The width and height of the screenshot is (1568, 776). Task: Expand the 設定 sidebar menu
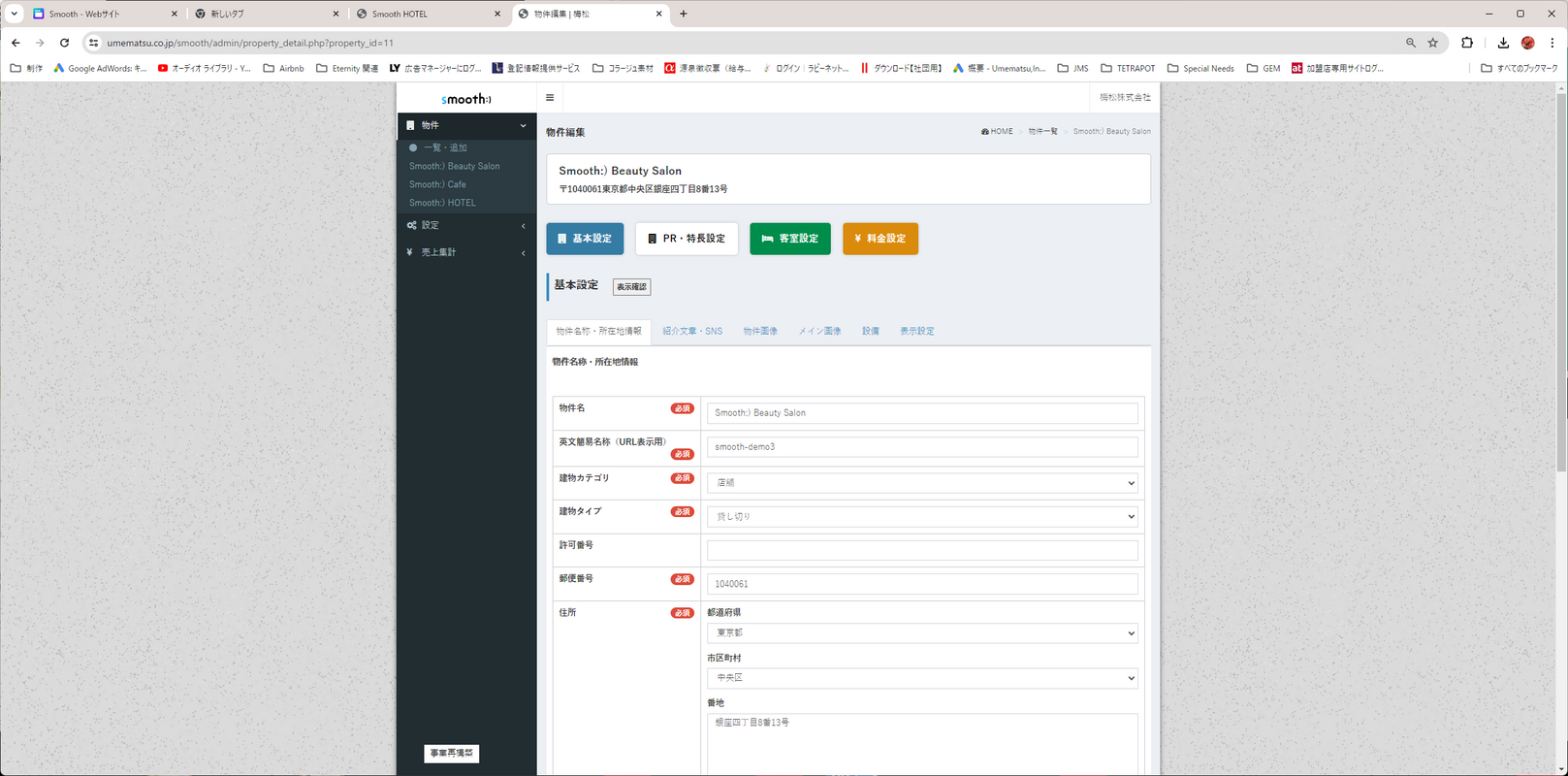(x=466, y=225)
